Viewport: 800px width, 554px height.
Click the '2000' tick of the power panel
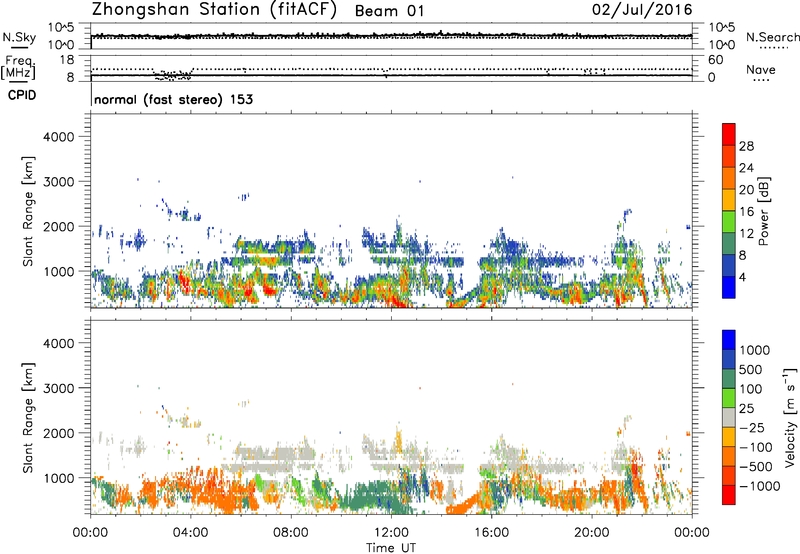point(59,227)
